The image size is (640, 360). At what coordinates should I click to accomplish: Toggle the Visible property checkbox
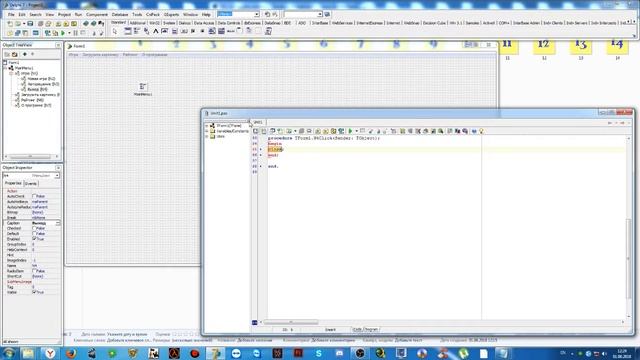point(34,292)
